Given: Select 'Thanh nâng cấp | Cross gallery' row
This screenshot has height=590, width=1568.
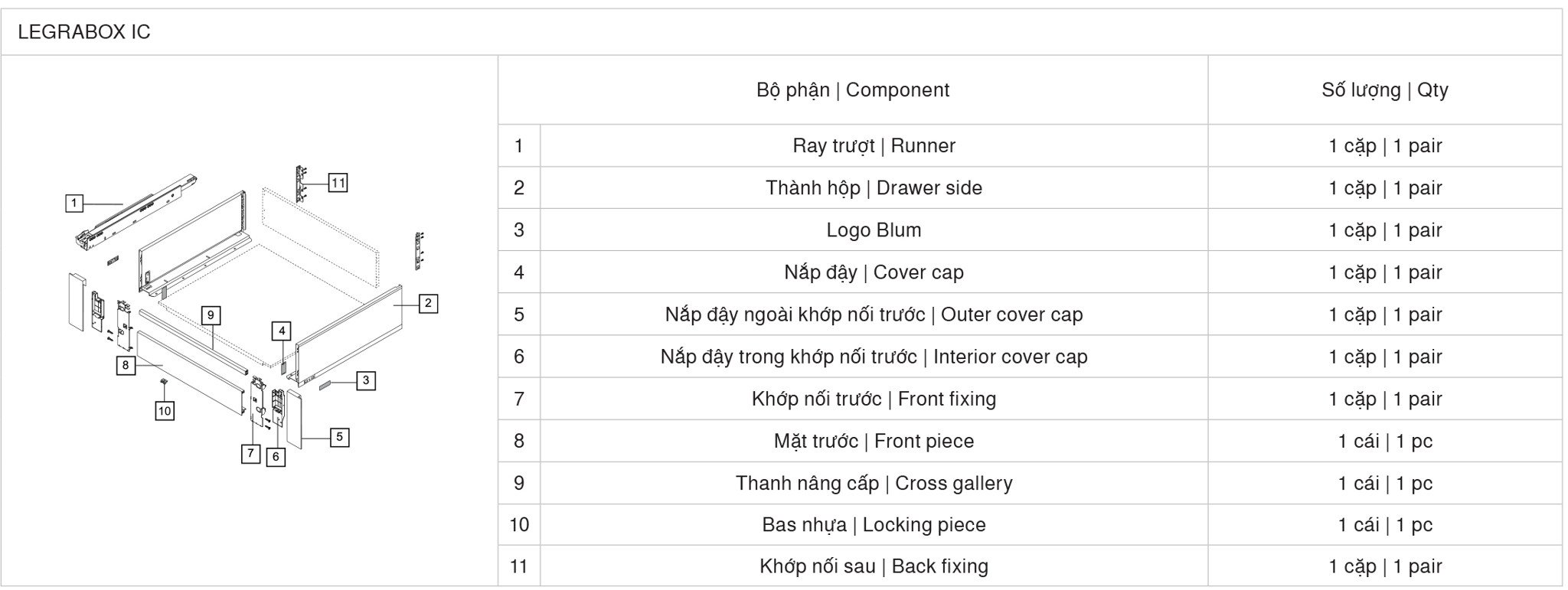Looking at the screenshot, I should [x=1030, y=483].
